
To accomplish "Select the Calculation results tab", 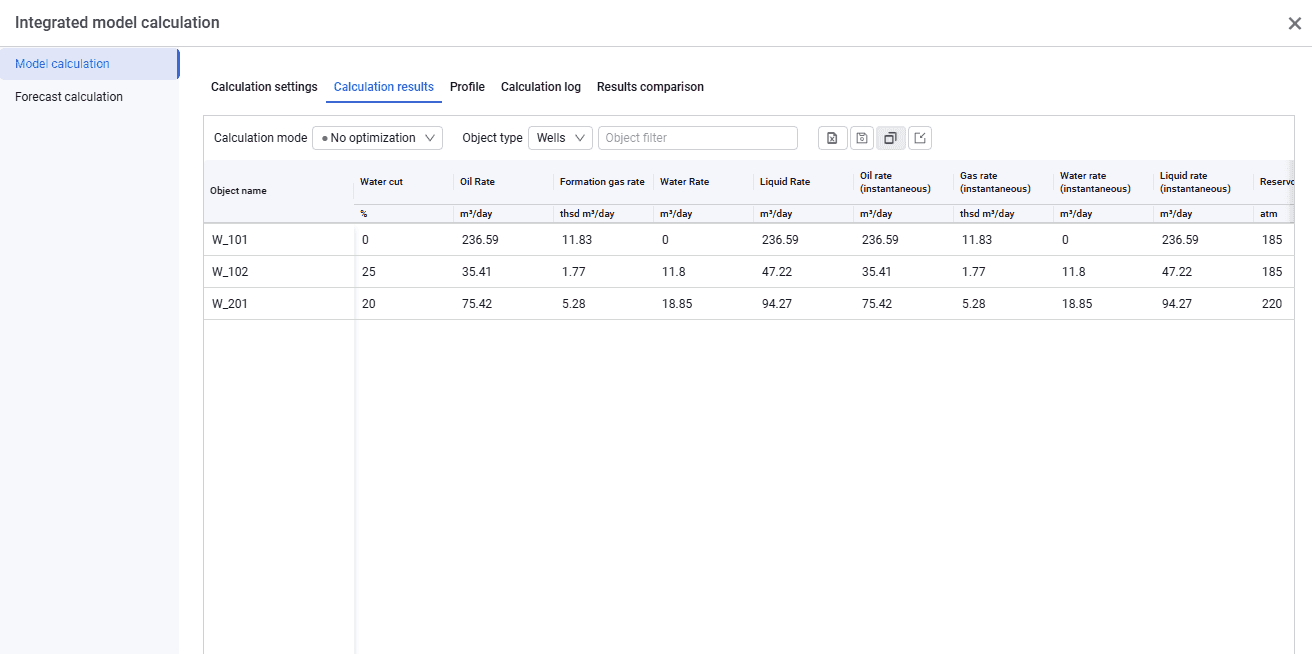I will click(384, 87).
